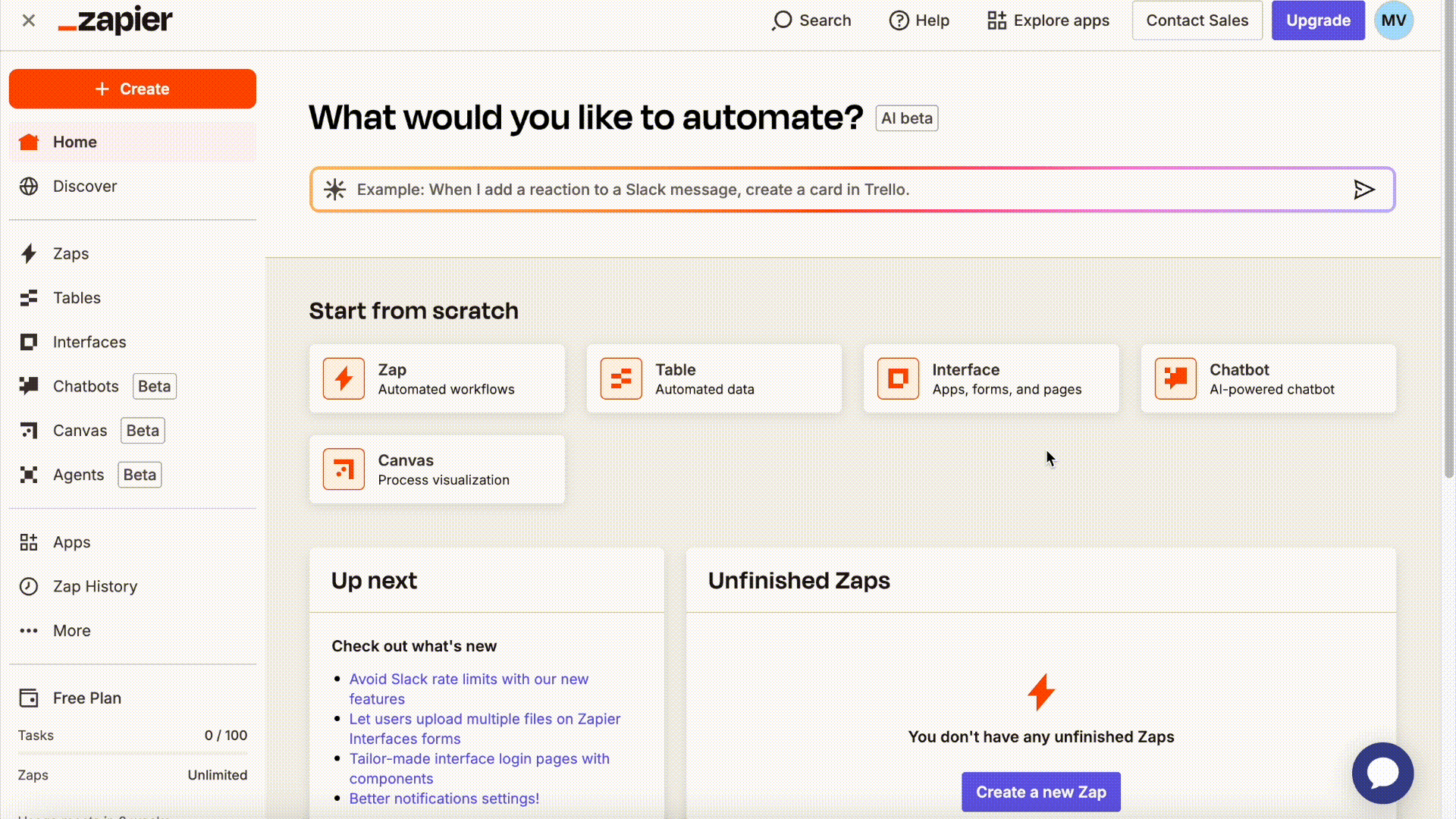Click the Create a new Zap button
Viewport: 1456px width, 819px height.
(x=1041, y=792)
